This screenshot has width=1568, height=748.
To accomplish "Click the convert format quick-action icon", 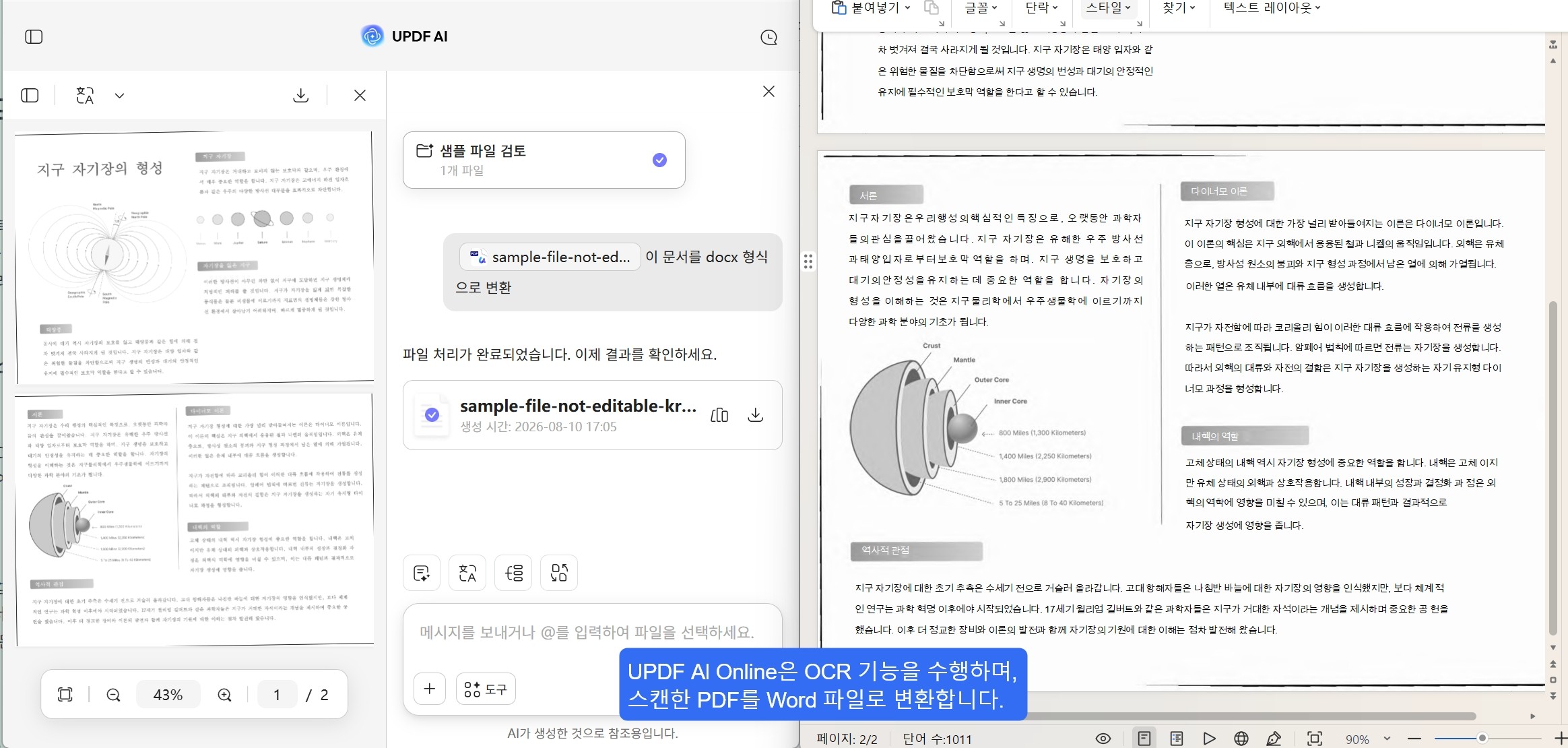I will (x=559, y=573).
